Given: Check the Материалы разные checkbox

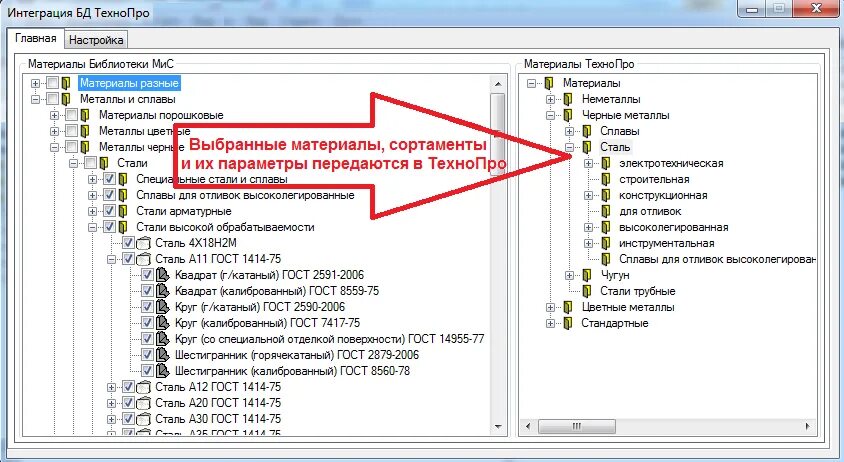Looking at the screenshot, I should click(x=52, y=83).
